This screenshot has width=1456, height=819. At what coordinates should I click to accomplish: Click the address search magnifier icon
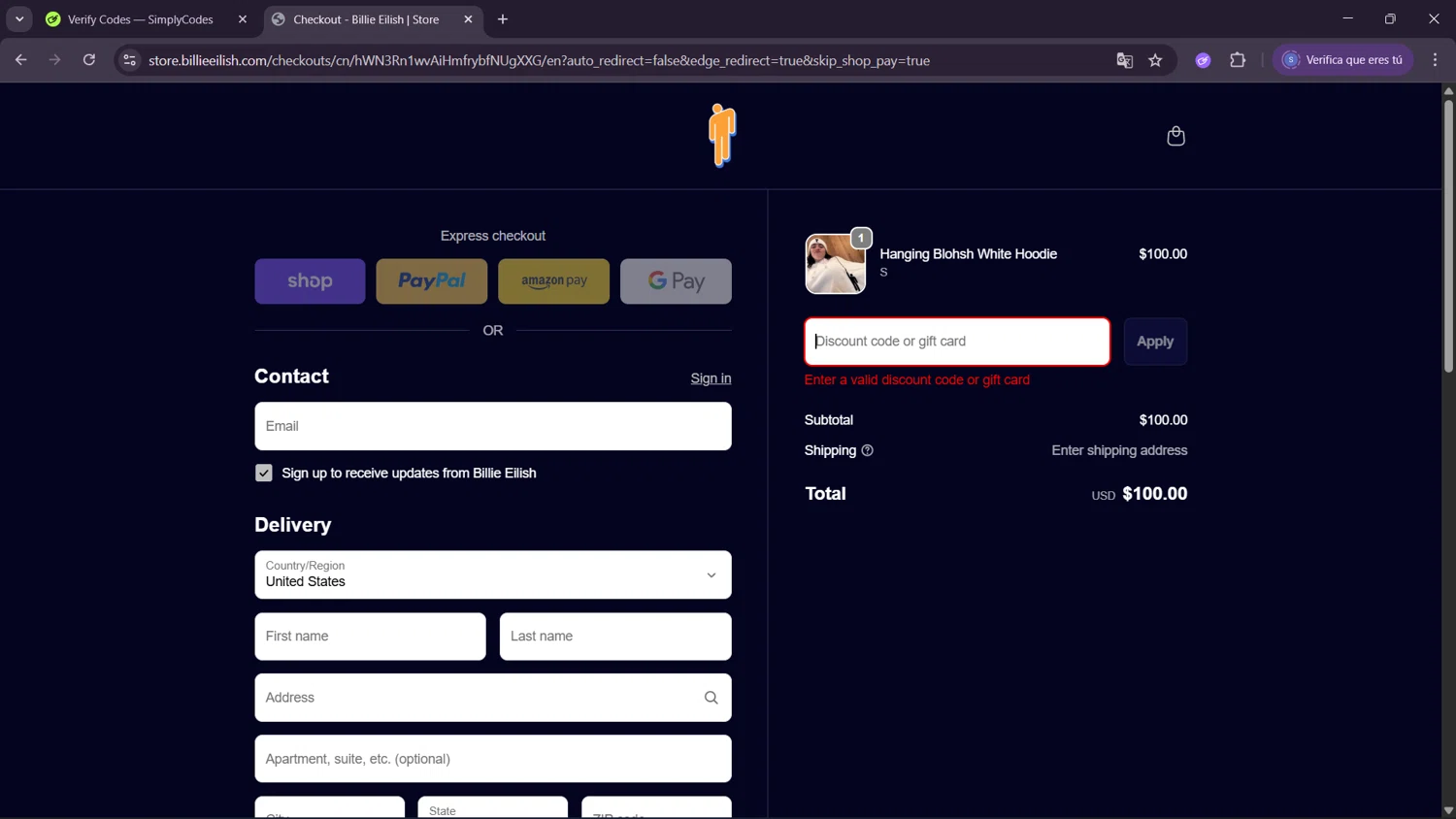click(711, 698)
